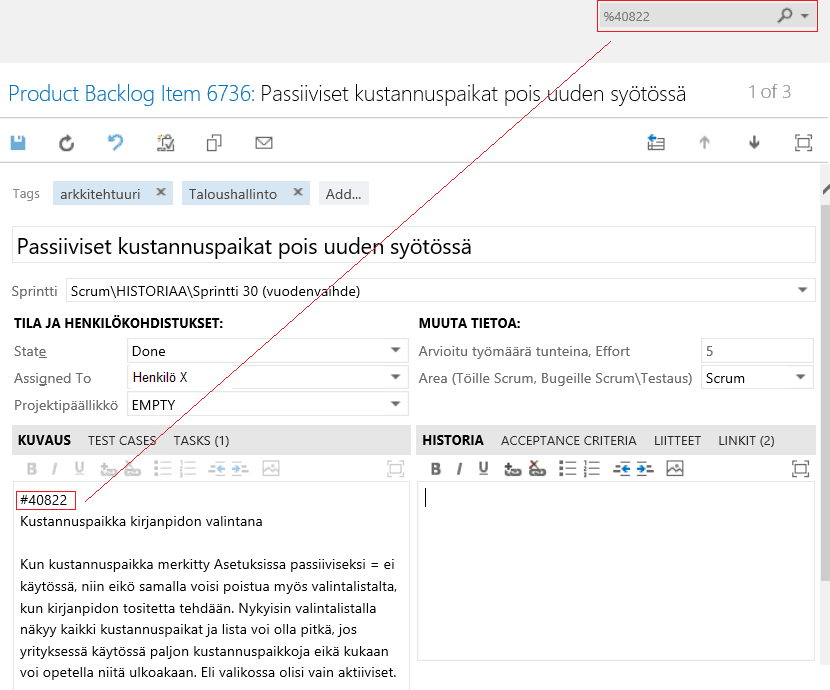Switch to the LIITTEET tab
The height and width of the screenshot is (690, 830).
coord(677,440)
